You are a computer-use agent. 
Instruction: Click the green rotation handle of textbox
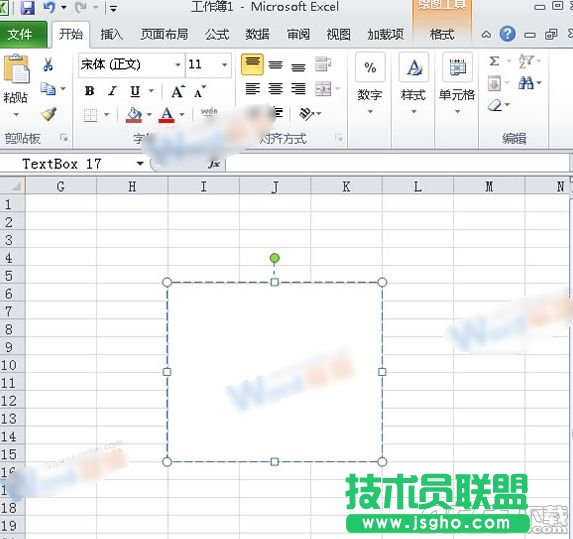pyautogui.click(x=274, y=258)
